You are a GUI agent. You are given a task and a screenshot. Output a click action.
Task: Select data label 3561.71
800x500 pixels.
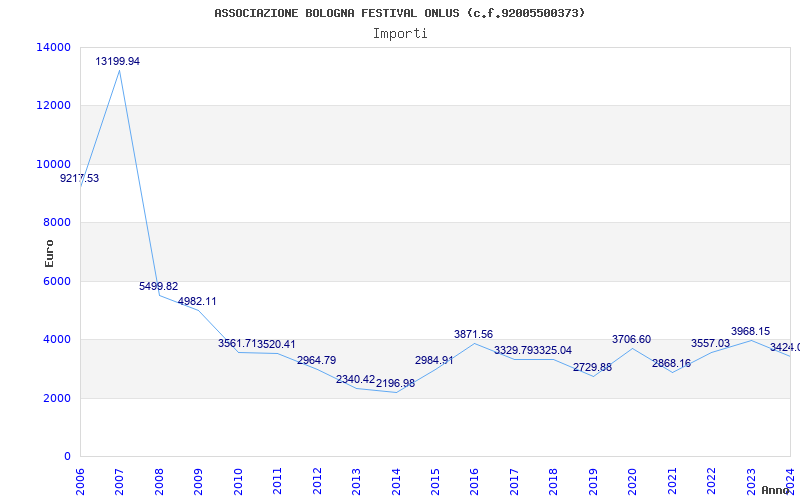point(237,343)
